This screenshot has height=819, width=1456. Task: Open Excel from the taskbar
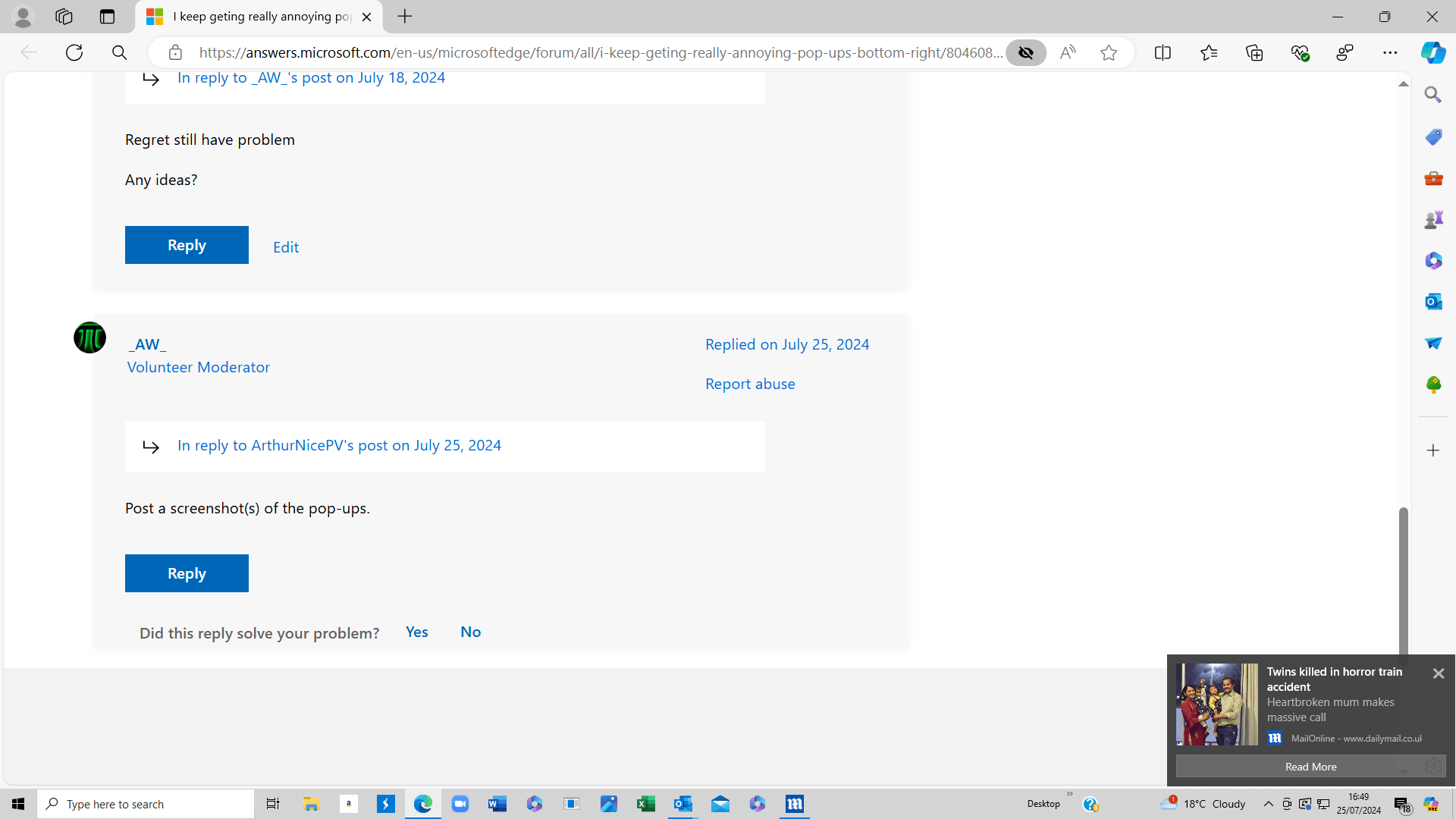(646, 804)
